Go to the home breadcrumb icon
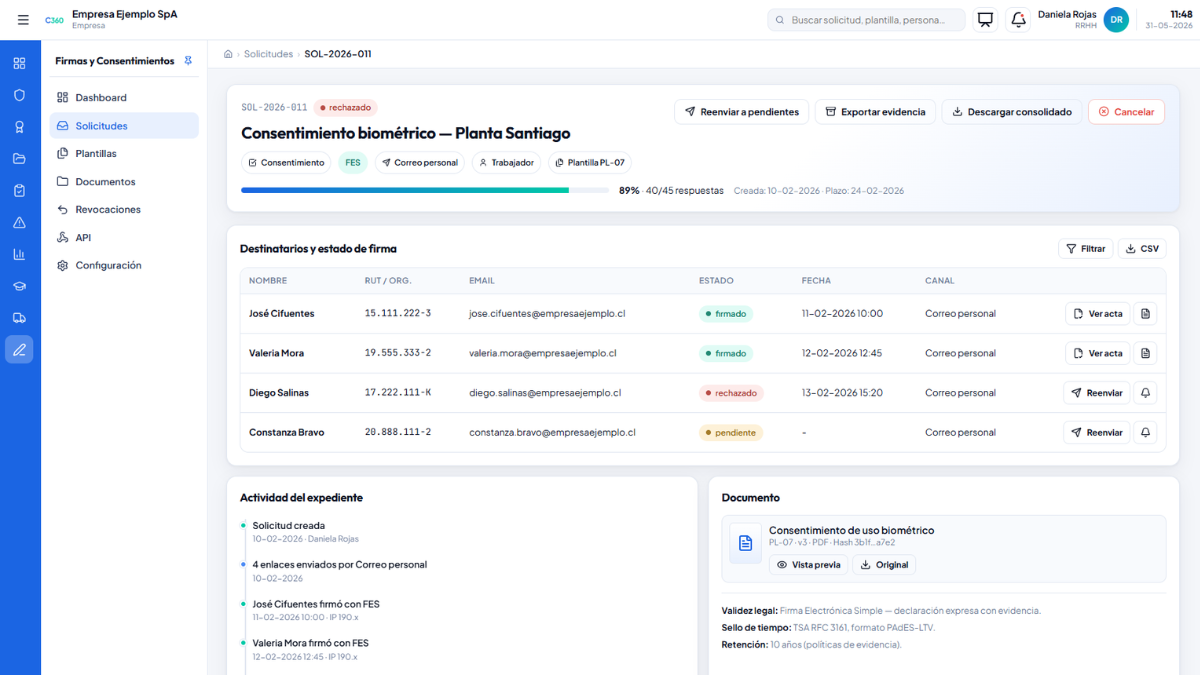The height and width of the screenshot is (675, 1200). [229, 54]
